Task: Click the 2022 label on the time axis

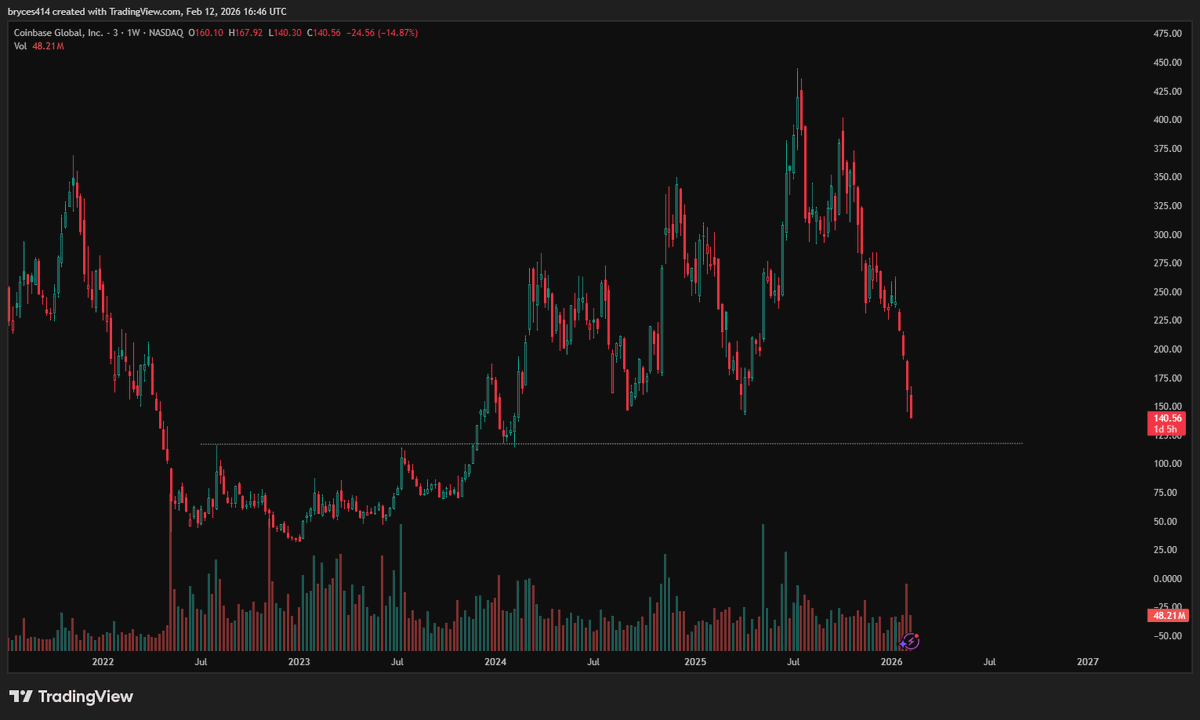Action: click(102, 662)
